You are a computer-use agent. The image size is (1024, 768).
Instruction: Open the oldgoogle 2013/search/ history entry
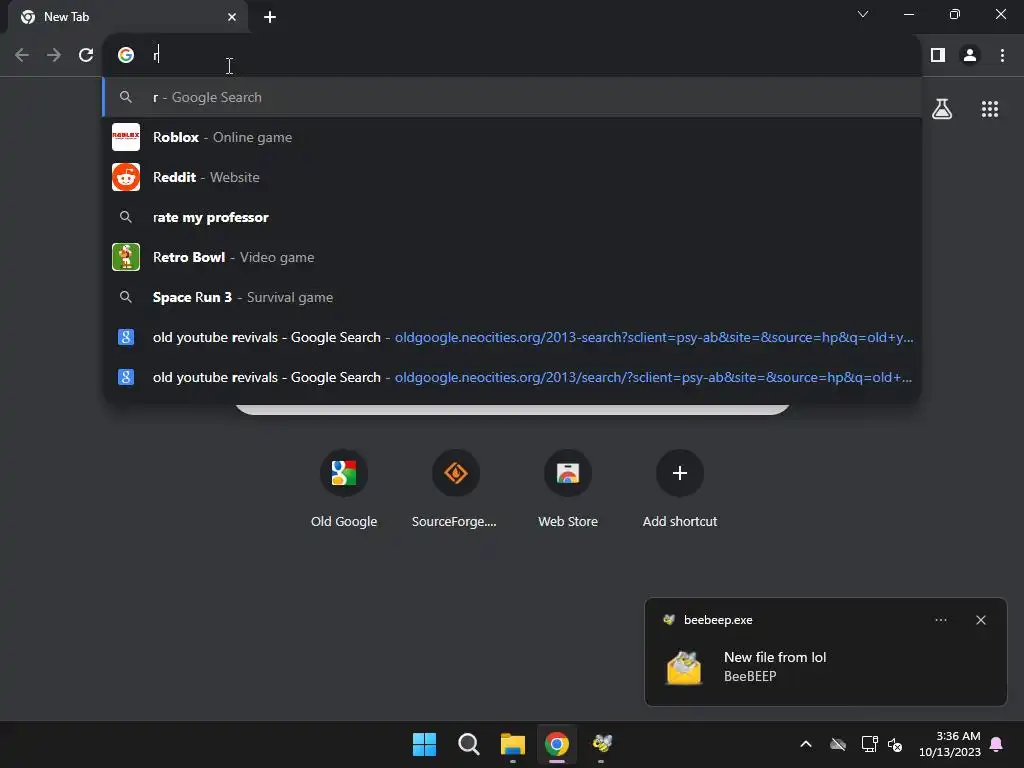click(x=512, y=377)
